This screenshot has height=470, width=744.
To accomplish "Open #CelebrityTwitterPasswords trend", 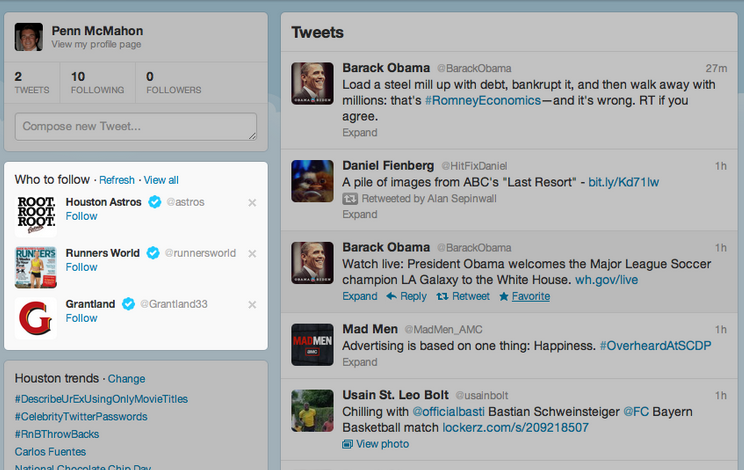I will click(x=81, y=417).
